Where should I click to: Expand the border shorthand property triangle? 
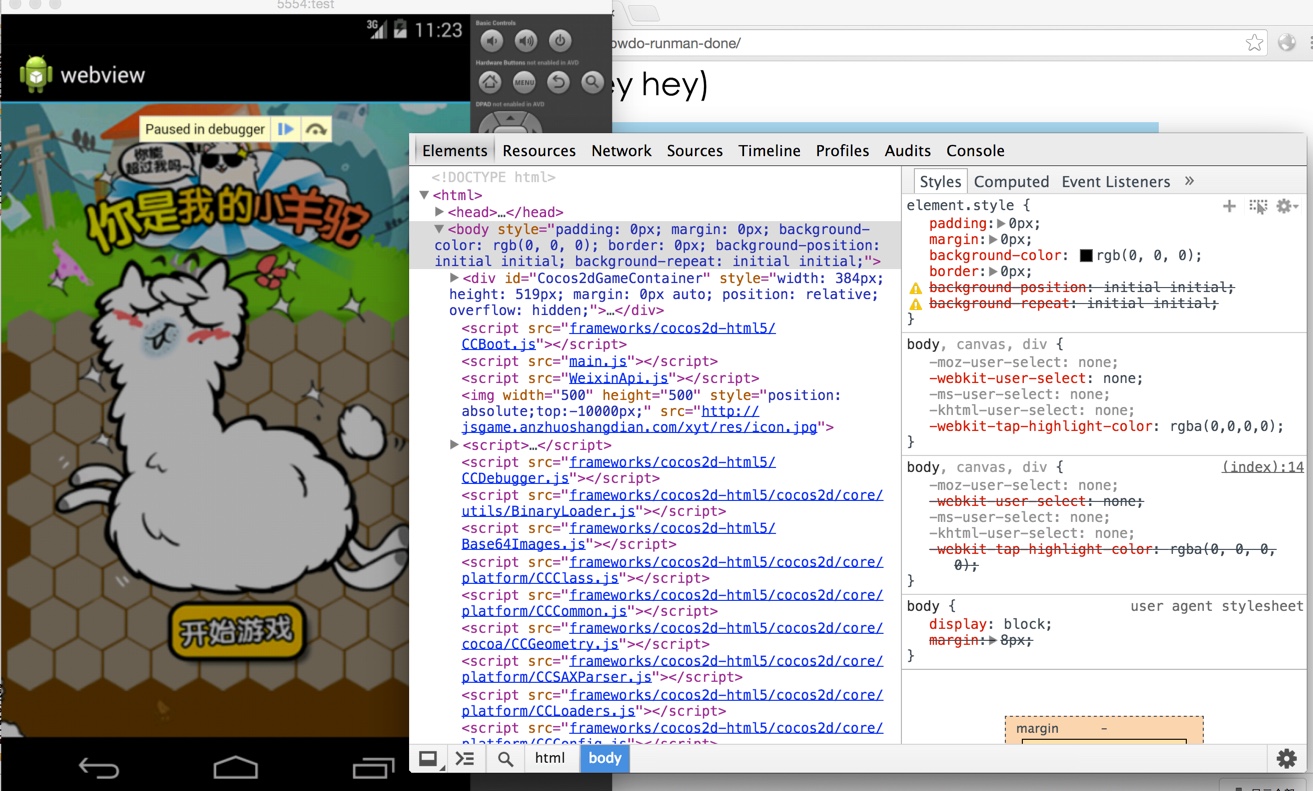point(995,272)
